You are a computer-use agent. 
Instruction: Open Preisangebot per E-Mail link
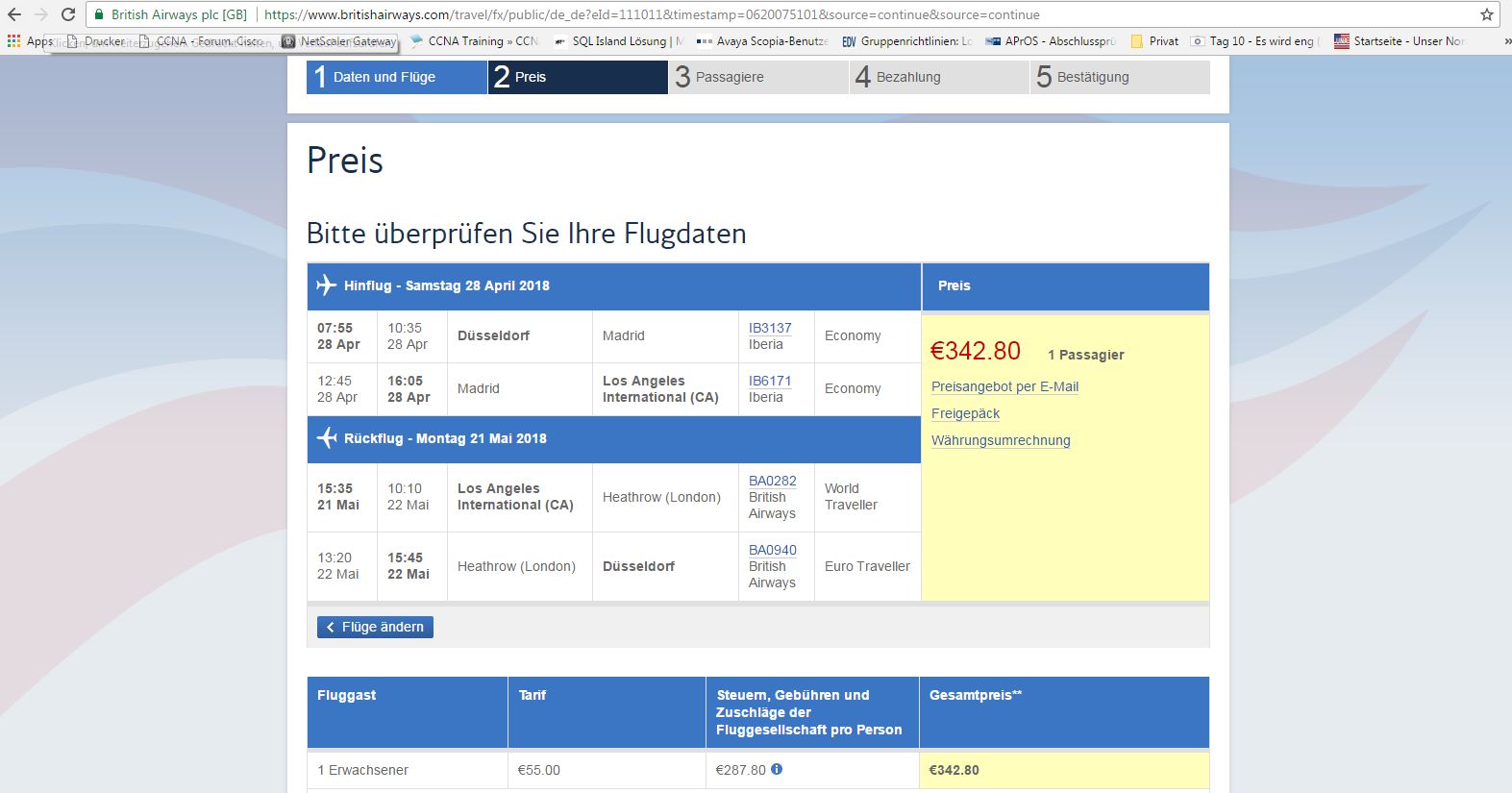coord(1004,386)
